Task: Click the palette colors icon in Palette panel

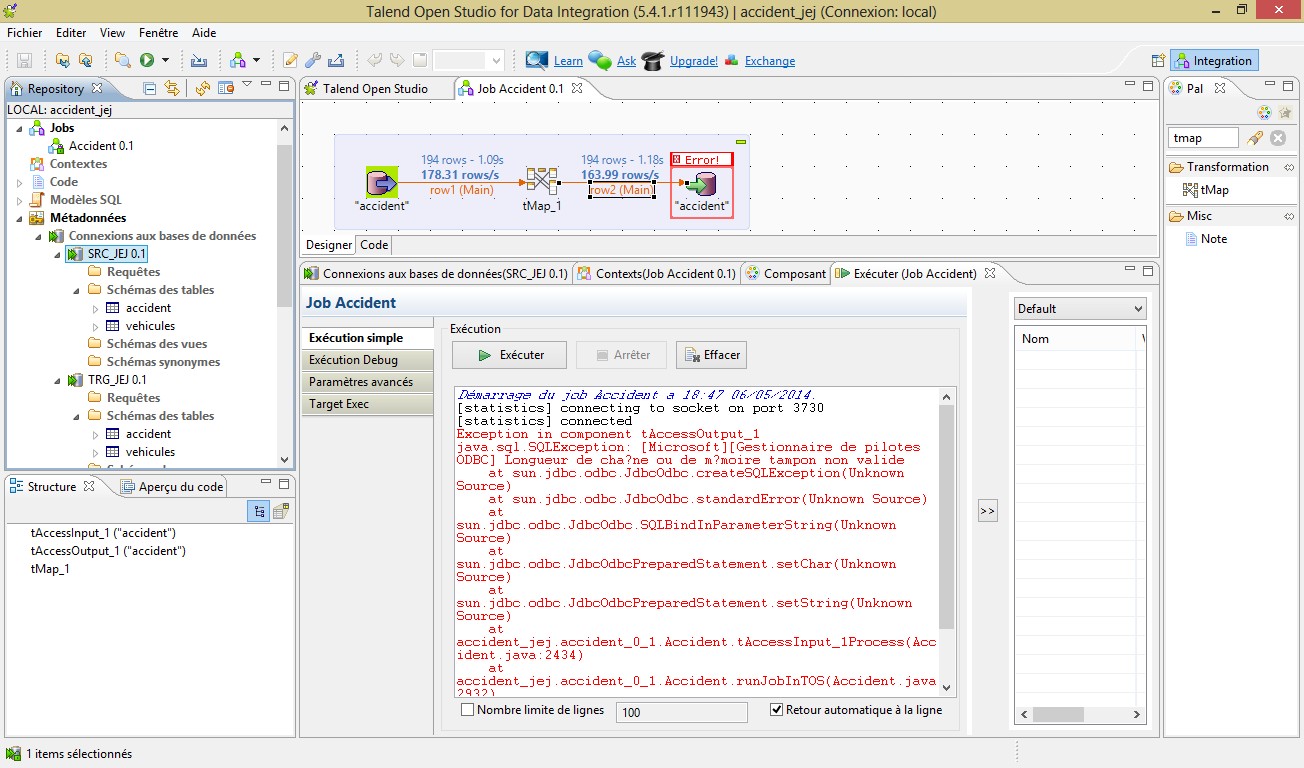Action: [1264, 113]
